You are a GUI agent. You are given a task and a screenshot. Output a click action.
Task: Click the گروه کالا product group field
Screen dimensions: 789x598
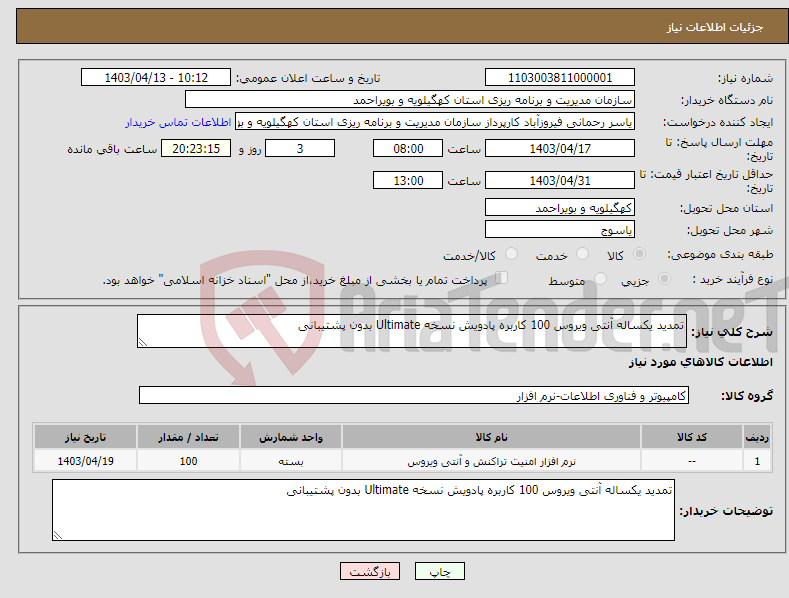tap(414, 396)
